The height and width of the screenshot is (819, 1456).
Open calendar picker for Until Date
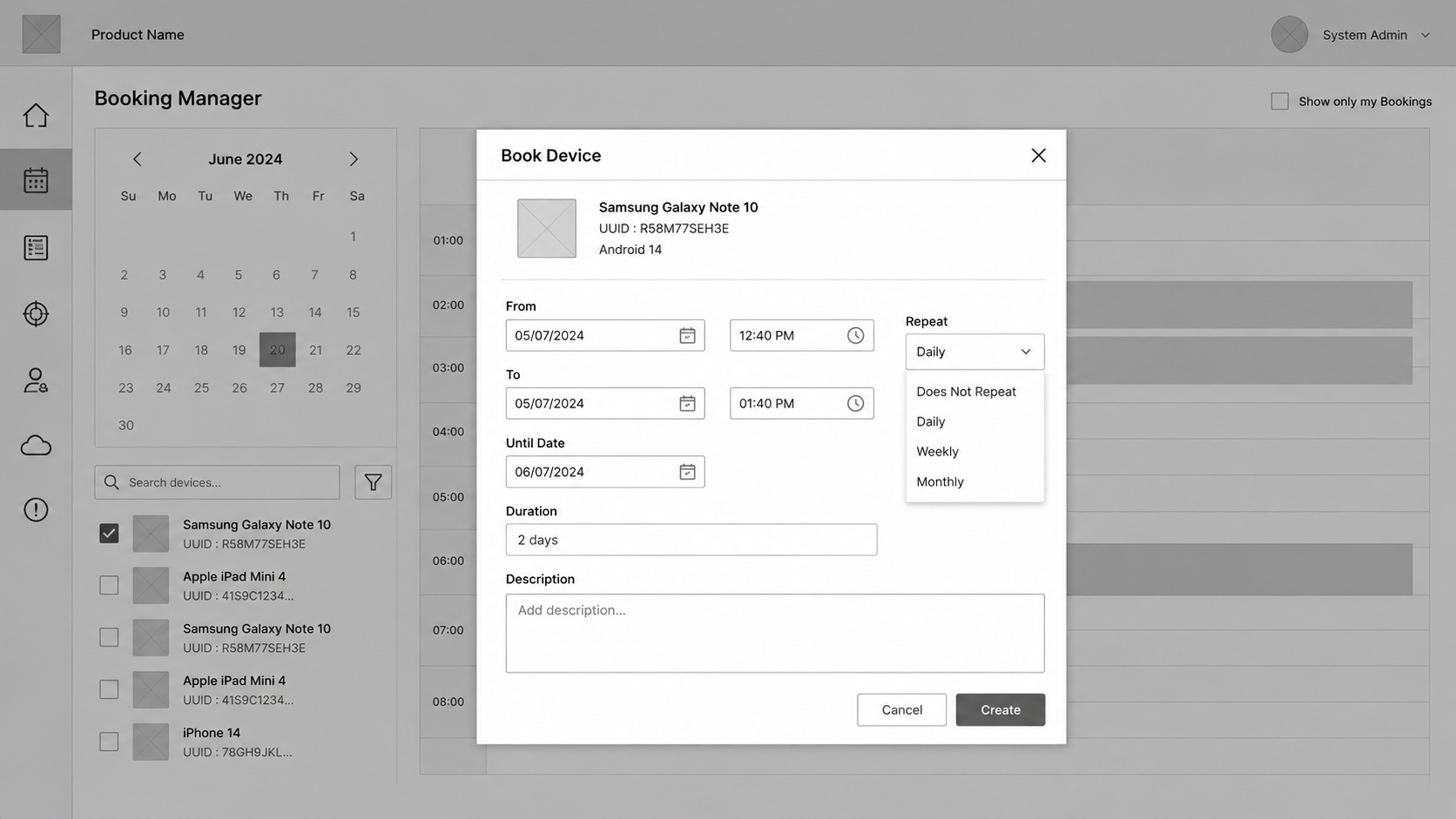687,472
